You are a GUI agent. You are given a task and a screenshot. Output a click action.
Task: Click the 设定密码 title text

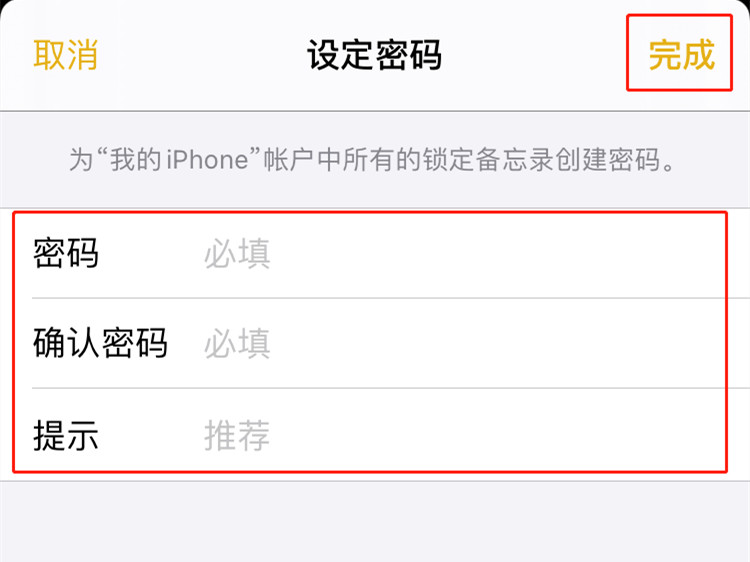coord(374,55)
